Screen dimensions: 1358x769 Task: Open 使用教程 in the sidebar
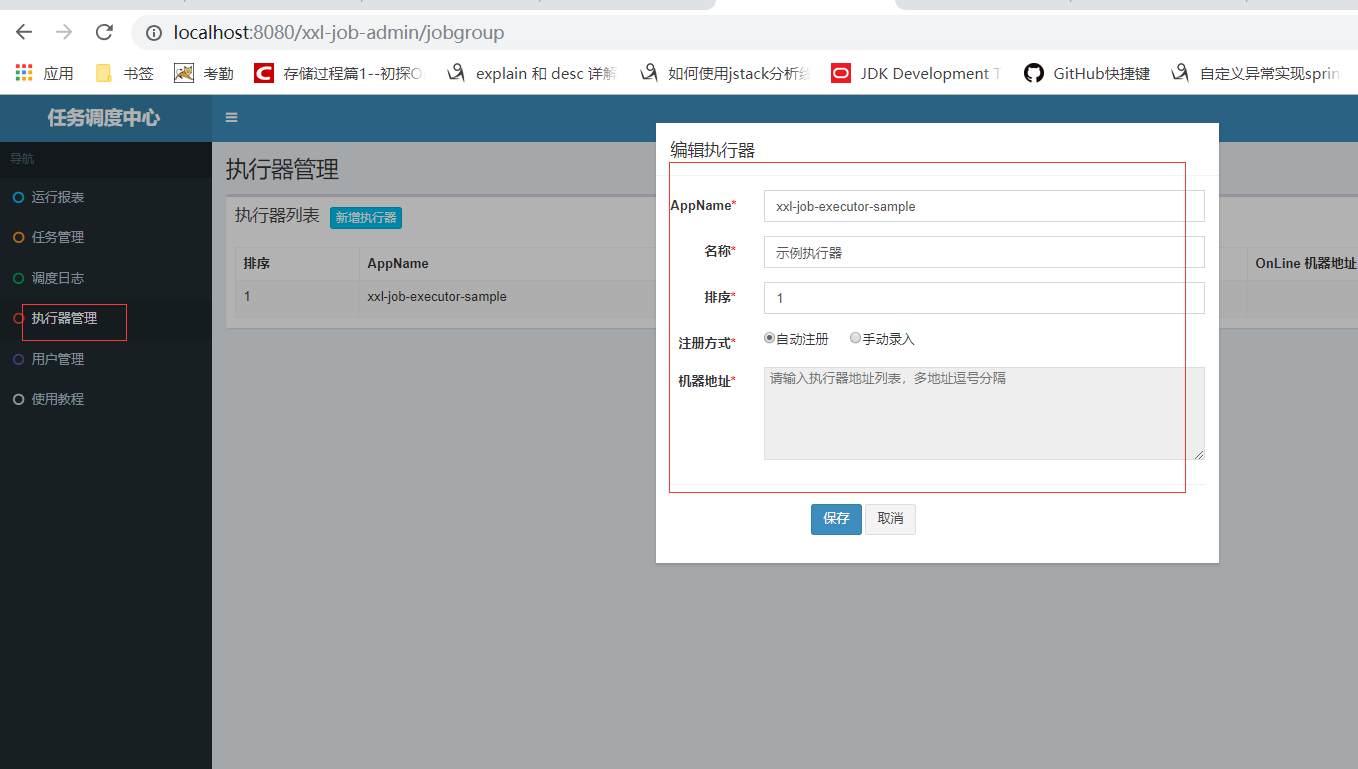tap(106, 399)
